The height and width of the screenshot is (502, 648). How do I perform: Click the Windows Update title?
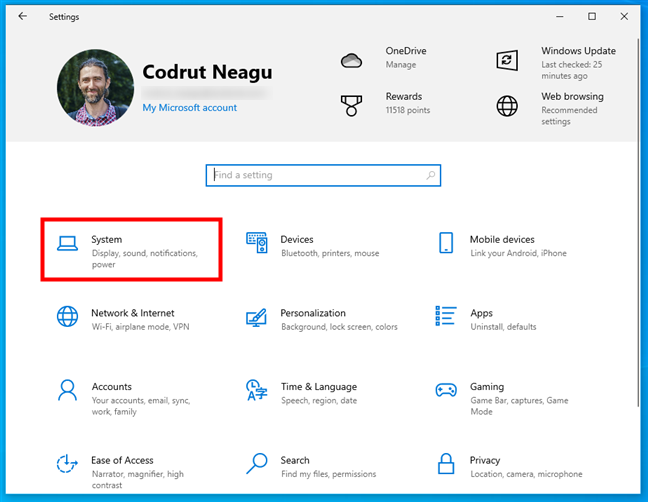tap(579, 51)
